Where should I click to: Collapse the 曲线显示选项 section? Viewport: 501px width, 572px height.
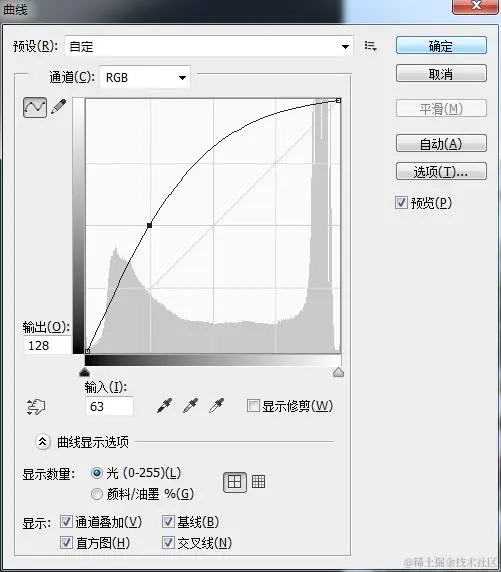click(43, 442)
